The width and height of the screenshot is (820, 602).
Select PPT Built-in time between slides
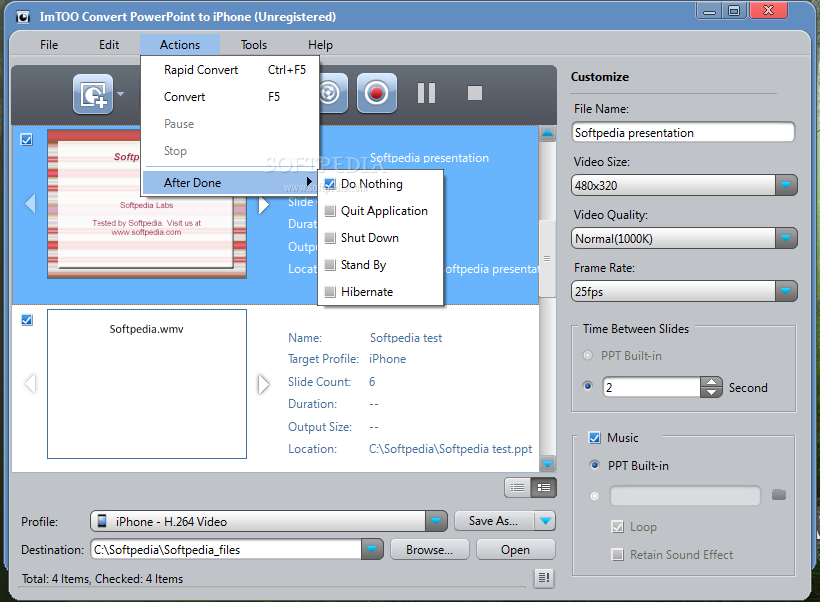pyautogui.click(x=588, y=356)
